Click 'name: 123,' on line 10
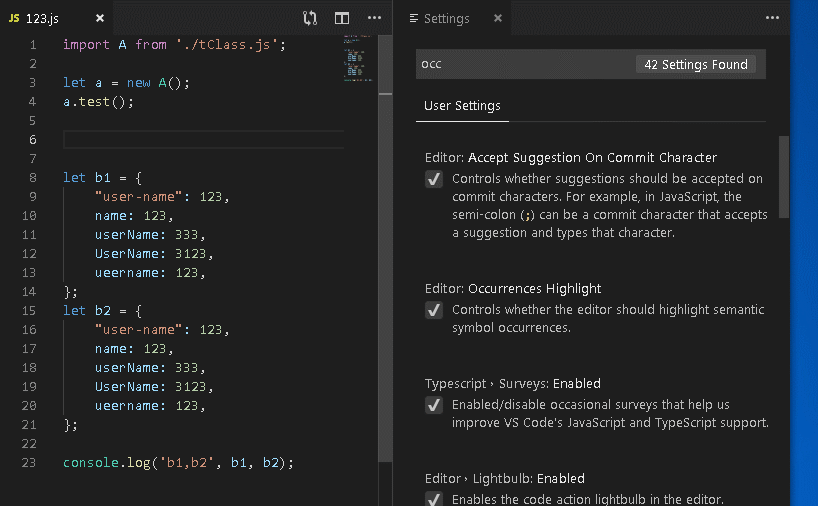Viewport: 818px width, 506px height. click(134, 216)
